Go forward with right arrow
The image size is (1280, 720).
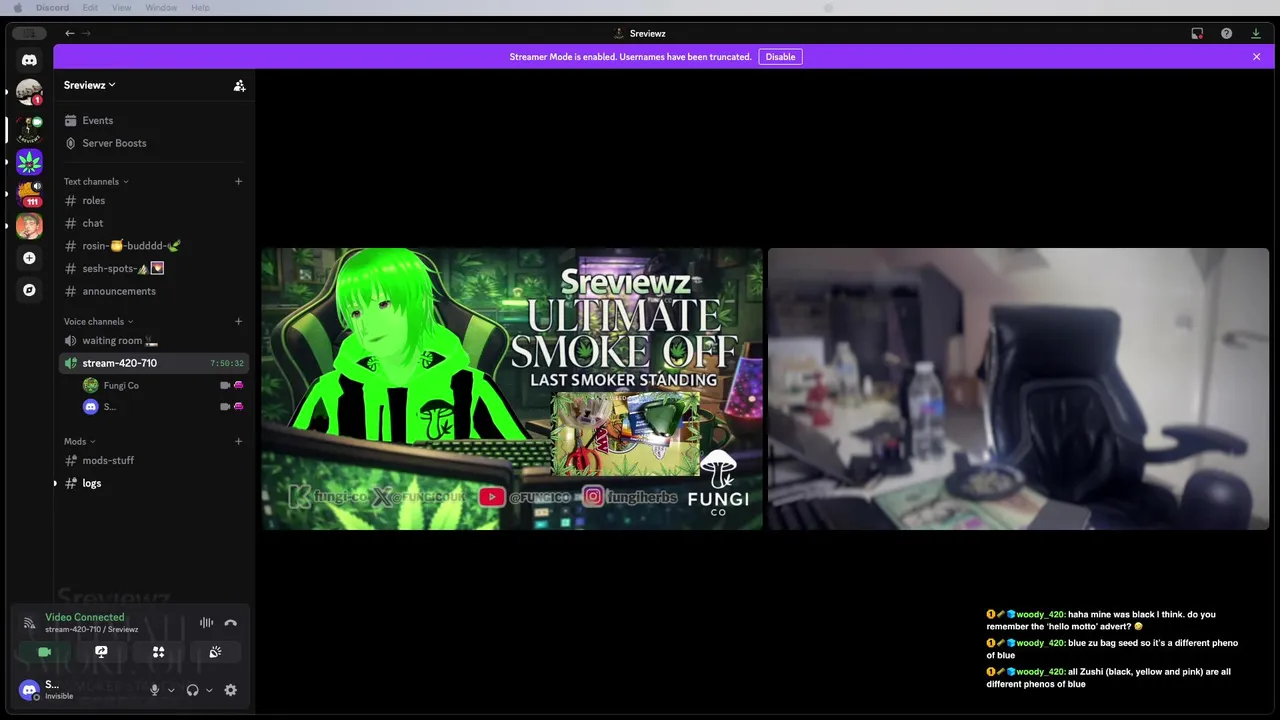click(x=86, y=33)
